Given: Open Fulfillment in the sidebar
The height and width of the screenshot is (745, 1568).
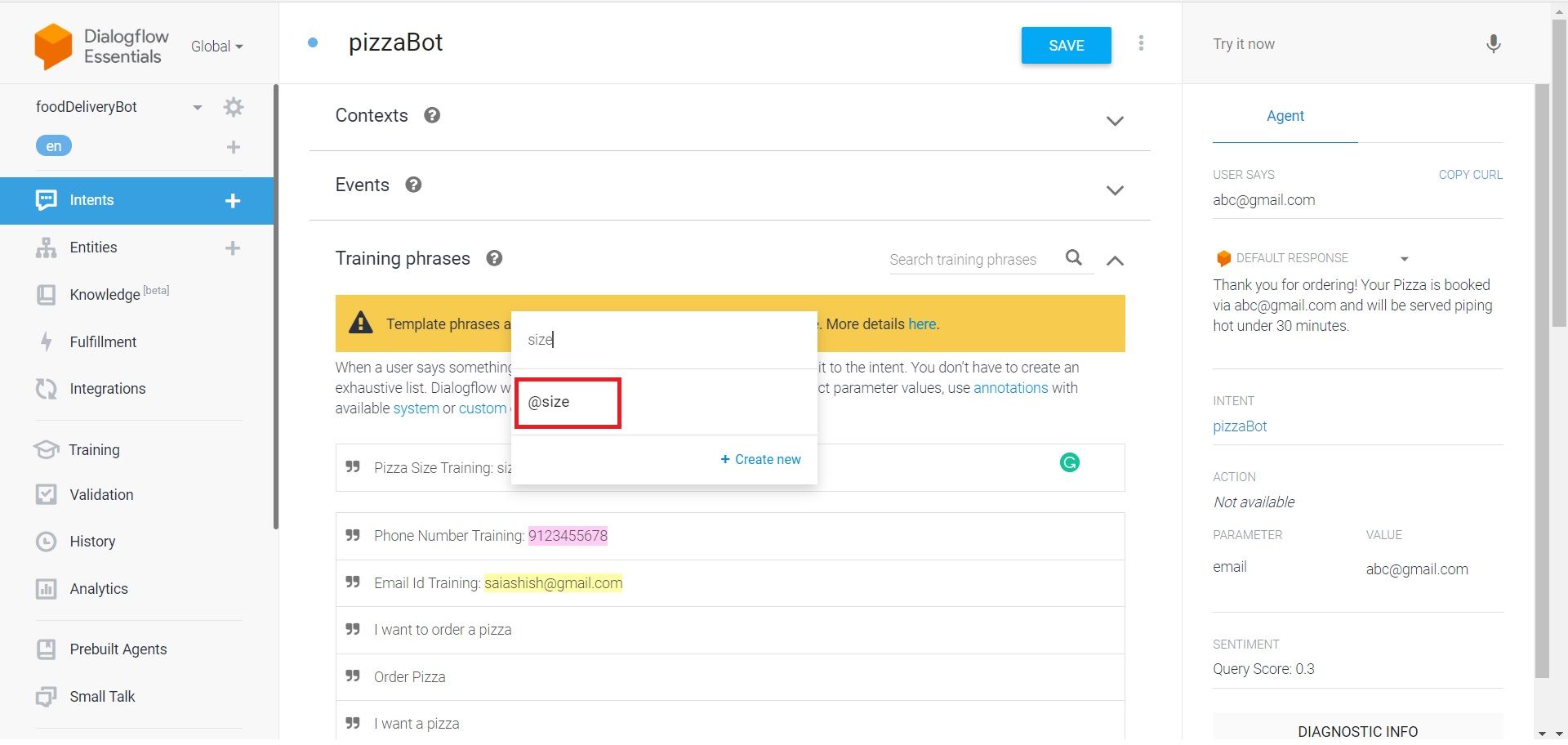Looking at the screenshot, I should click(x=103, y=342).
